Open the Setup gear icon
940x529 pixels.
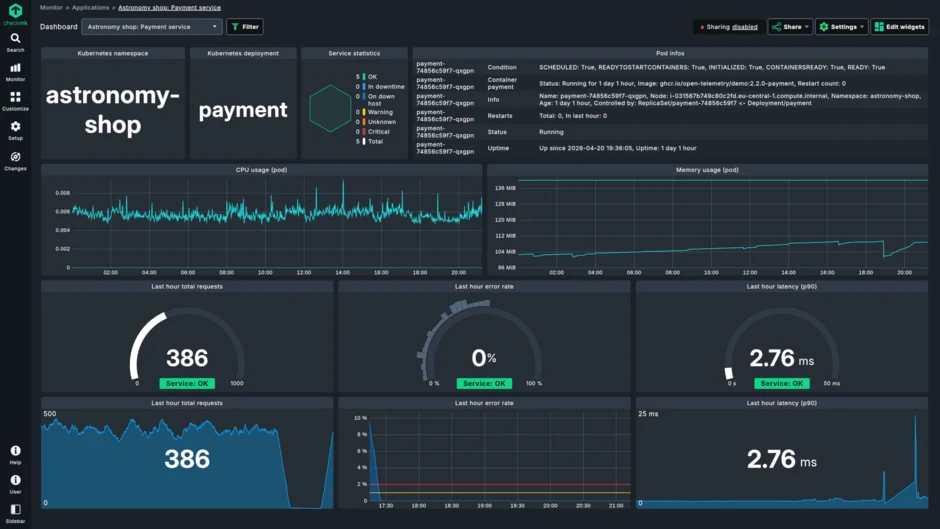(15, 130)
